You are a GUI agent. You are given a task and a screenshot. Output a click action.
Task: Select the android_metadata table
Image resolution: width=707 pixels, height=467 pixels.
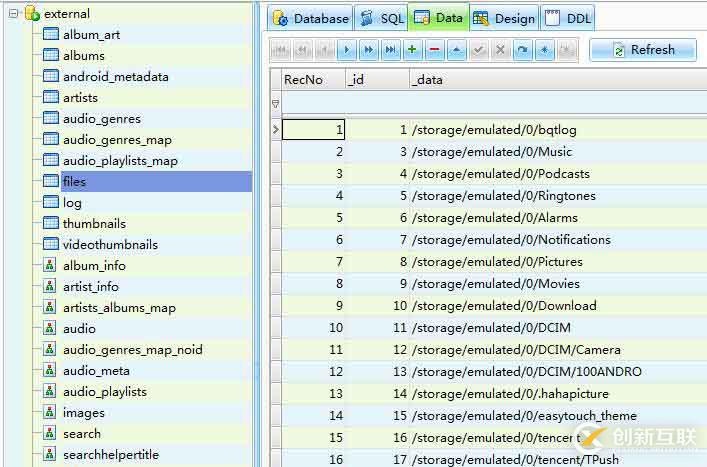pos(116,77)
